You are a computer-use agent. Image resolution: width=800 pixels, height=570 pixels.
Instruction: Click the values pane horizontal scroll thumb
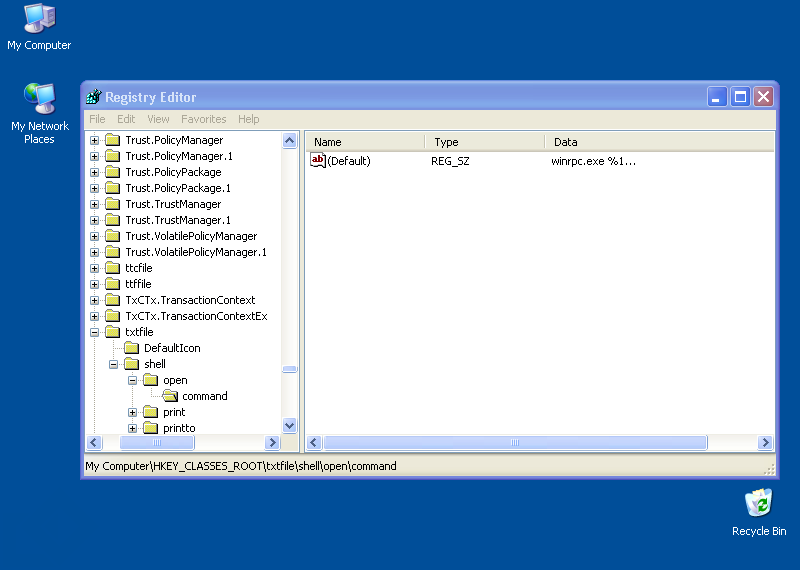click(515, 442)
